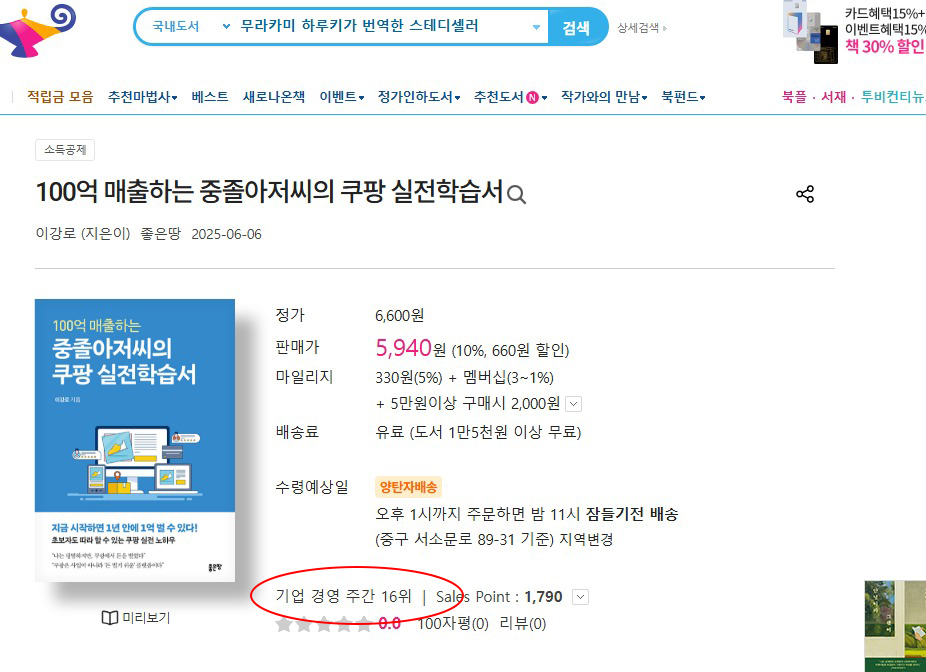Click the star rating icons
This screenshot has width=926, height=672.
pyautogui.click(x=324, y=624)
